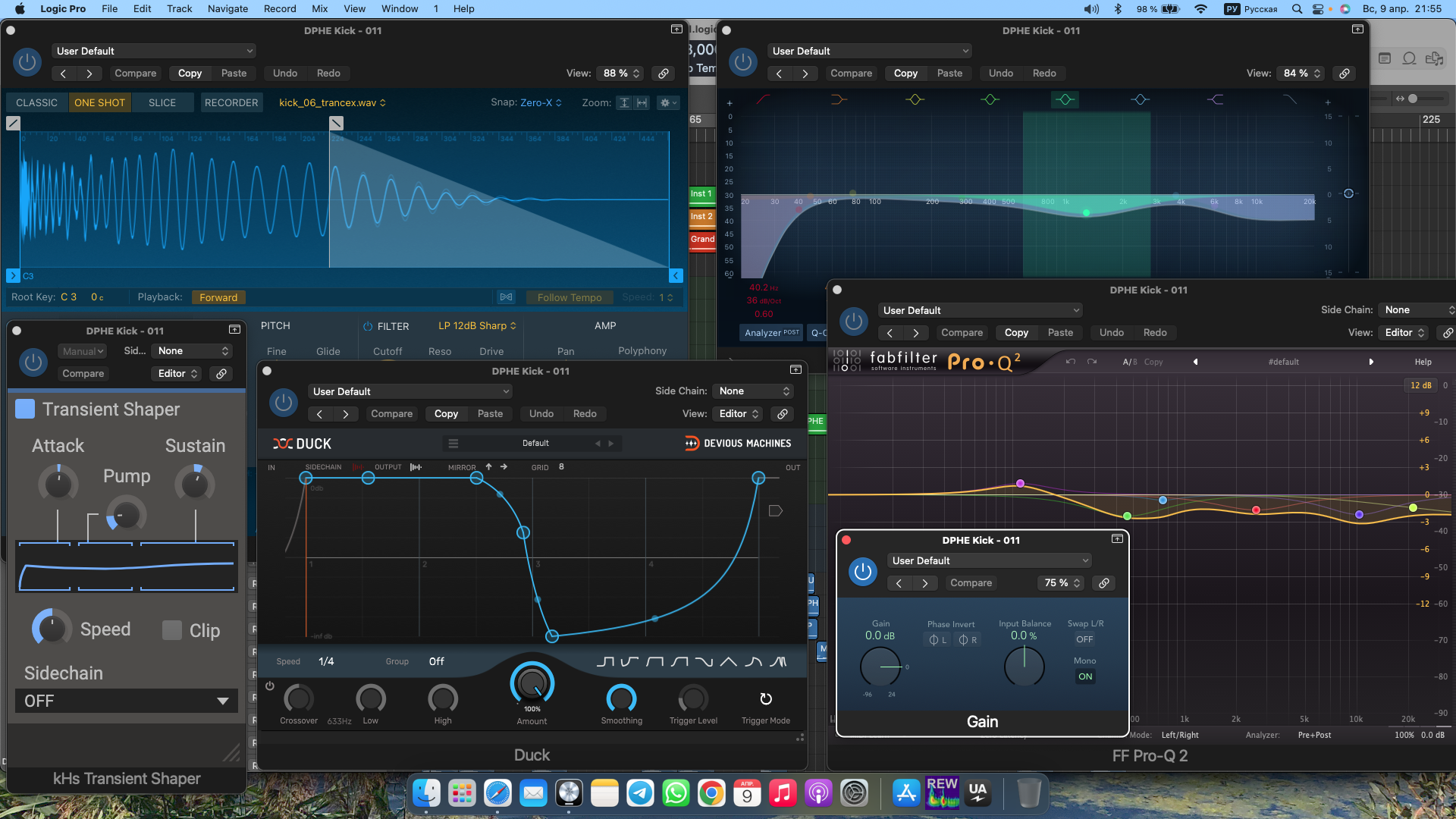Click the vertical zoom icon in Quick Sampler
The width and height of the screenshot is (1456, 819).
click(624, 103)
